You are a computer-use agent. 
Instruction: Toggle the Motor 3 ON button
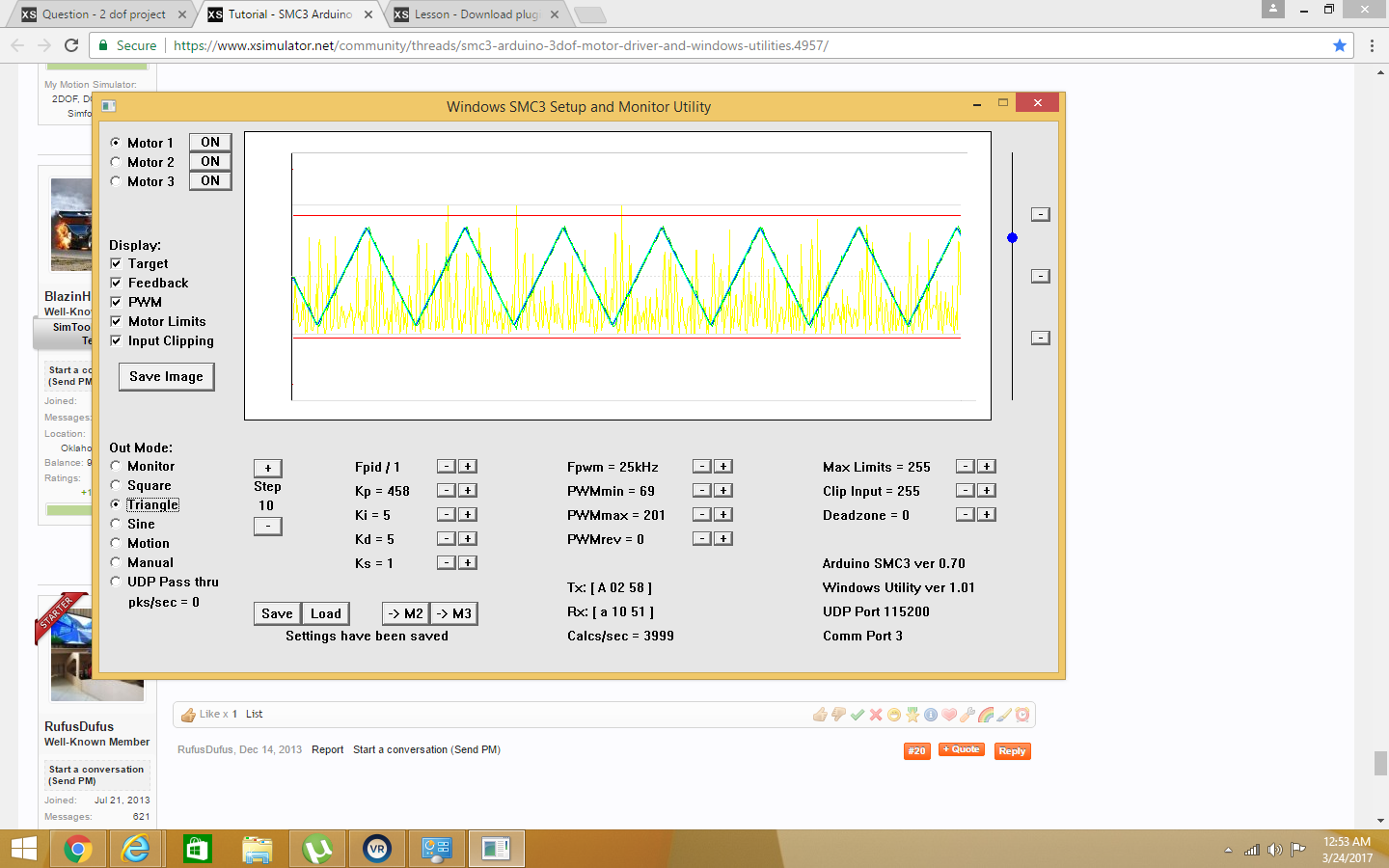click(x=210, y=181)
